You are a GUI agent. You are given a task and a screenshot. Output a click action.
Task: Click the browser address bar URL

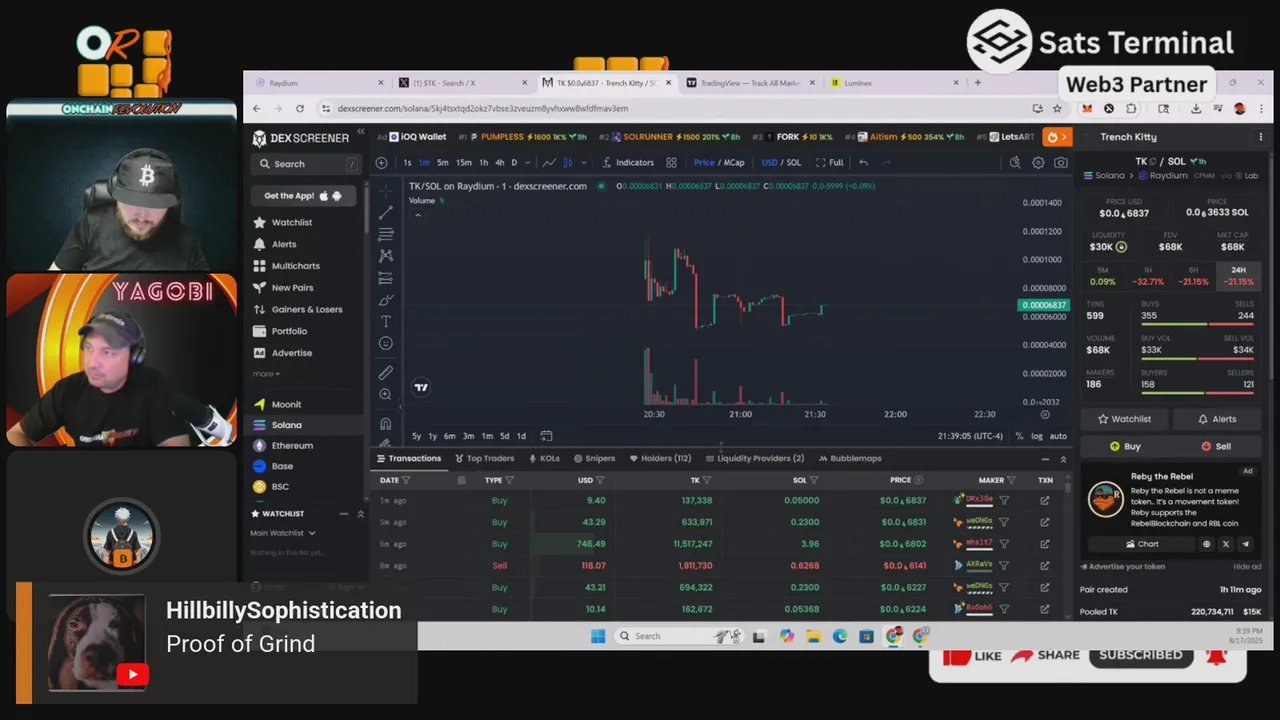(482, 108)
